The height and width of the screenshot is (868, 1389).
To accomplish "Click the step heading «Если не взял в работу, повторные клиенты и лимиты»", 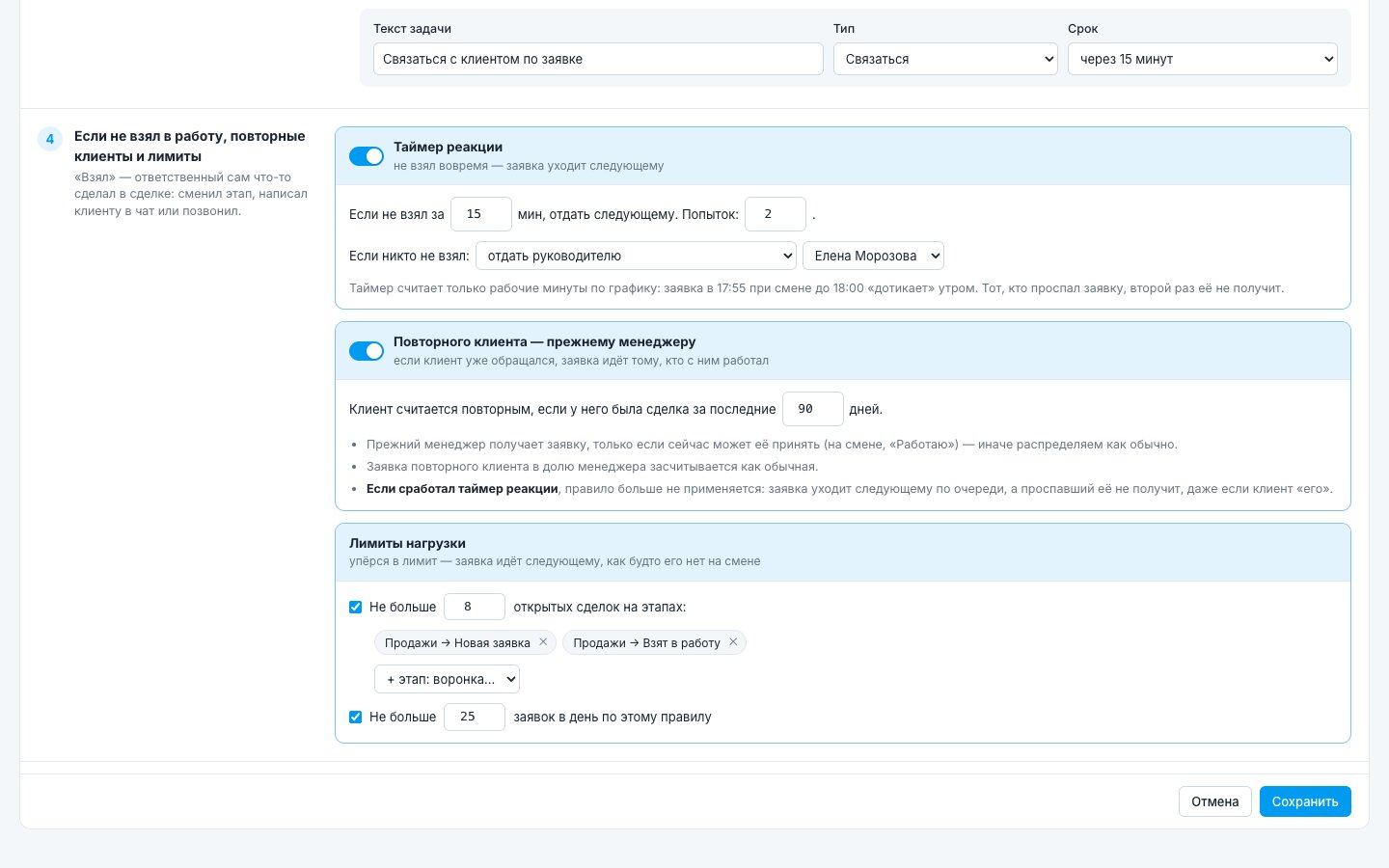I will 190,146.
